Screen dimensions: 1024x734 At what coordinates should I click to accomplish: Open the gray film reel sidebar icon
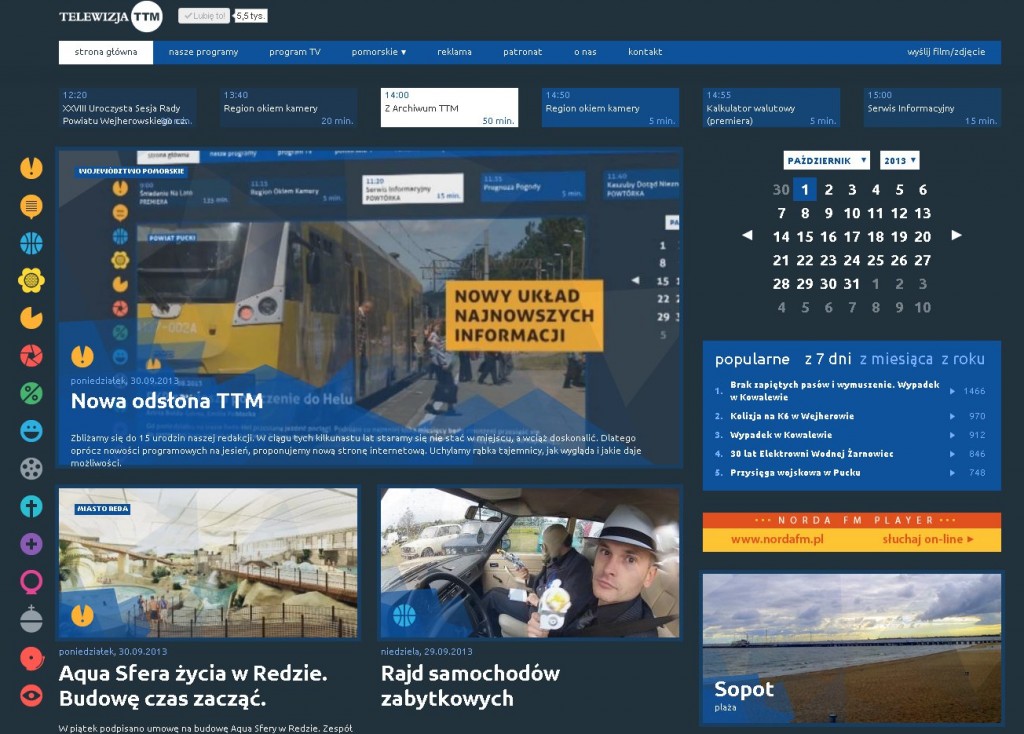[x=31, y=468]
